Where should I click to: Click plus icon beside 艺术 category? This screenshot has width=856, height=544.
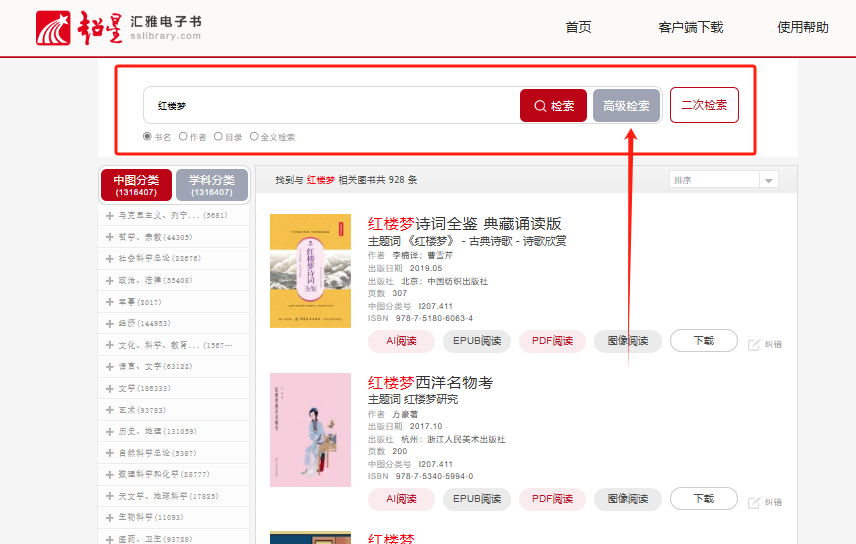pyautogui.click(x=110, y=410)
